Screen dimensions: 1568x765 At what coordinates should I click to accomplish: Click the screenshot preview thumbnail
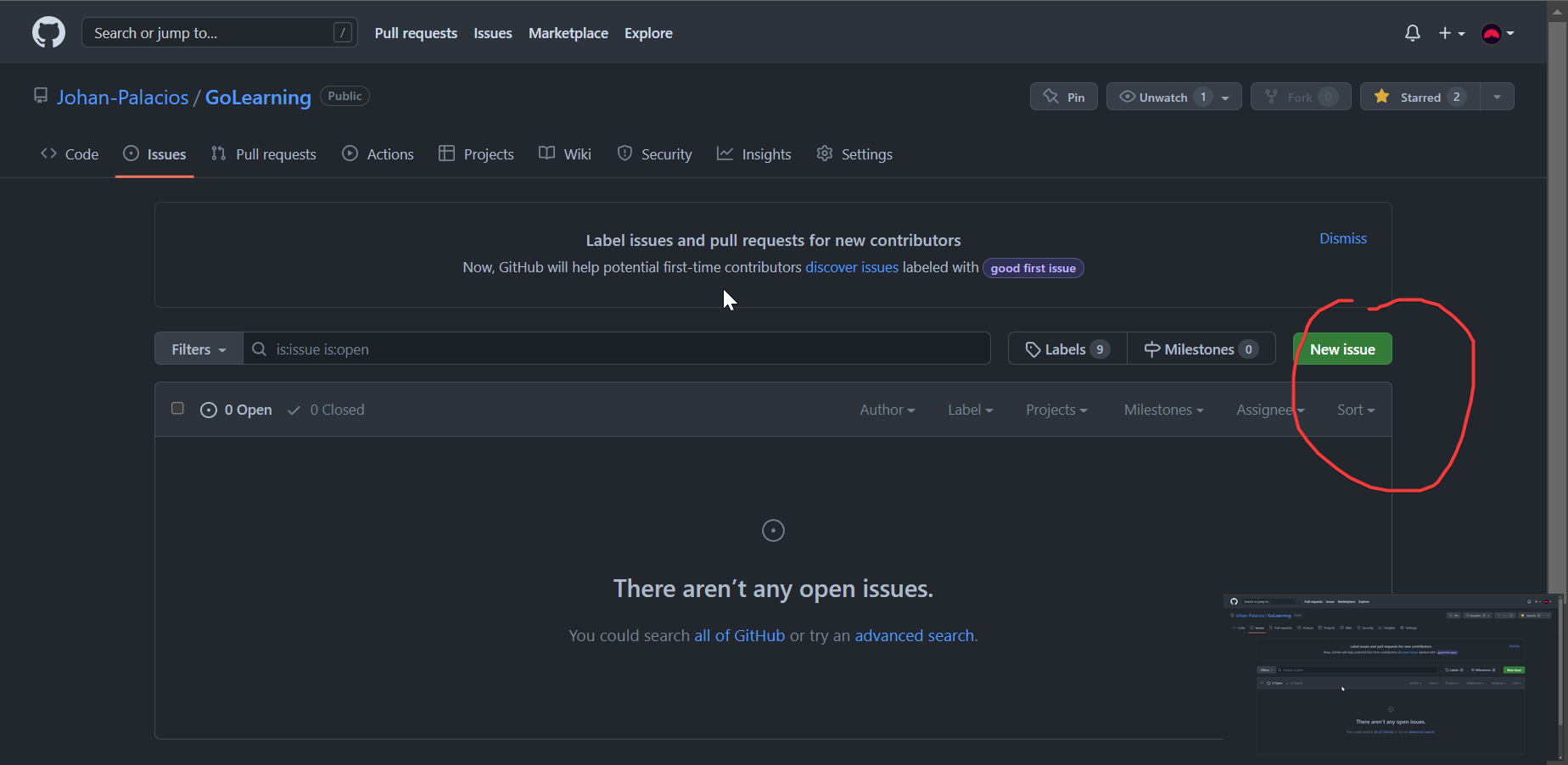(x=1393, y=678)
